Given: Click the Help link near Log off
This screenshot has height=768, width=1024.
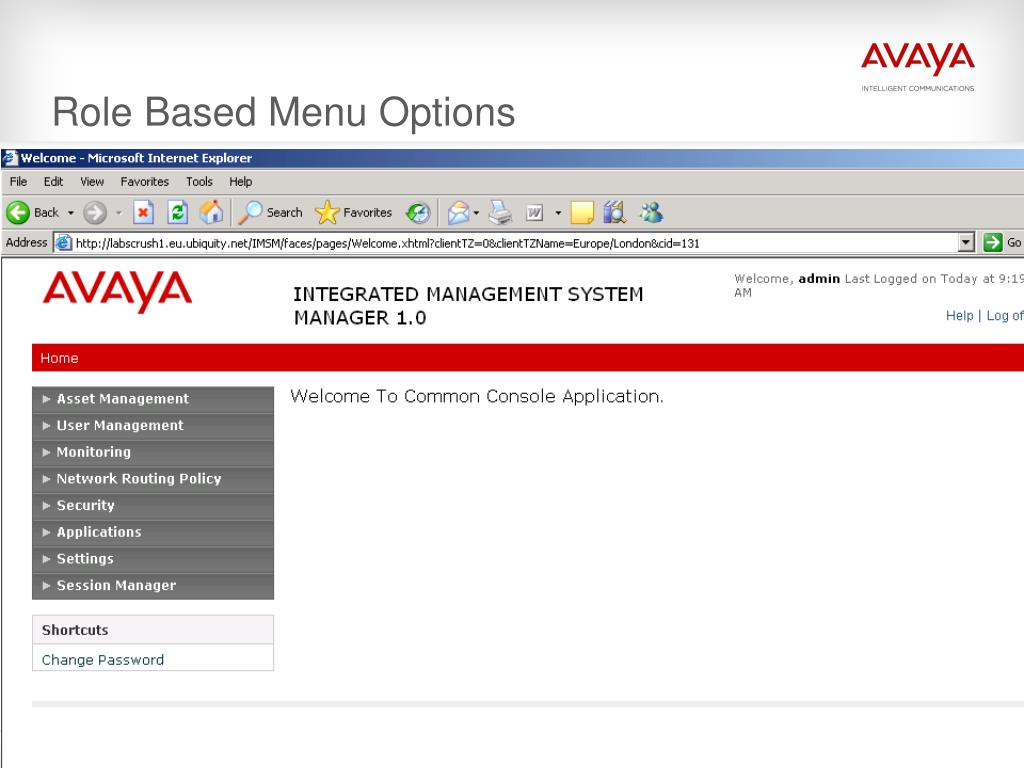Looking at the screenshot, I should pos(959,315).
